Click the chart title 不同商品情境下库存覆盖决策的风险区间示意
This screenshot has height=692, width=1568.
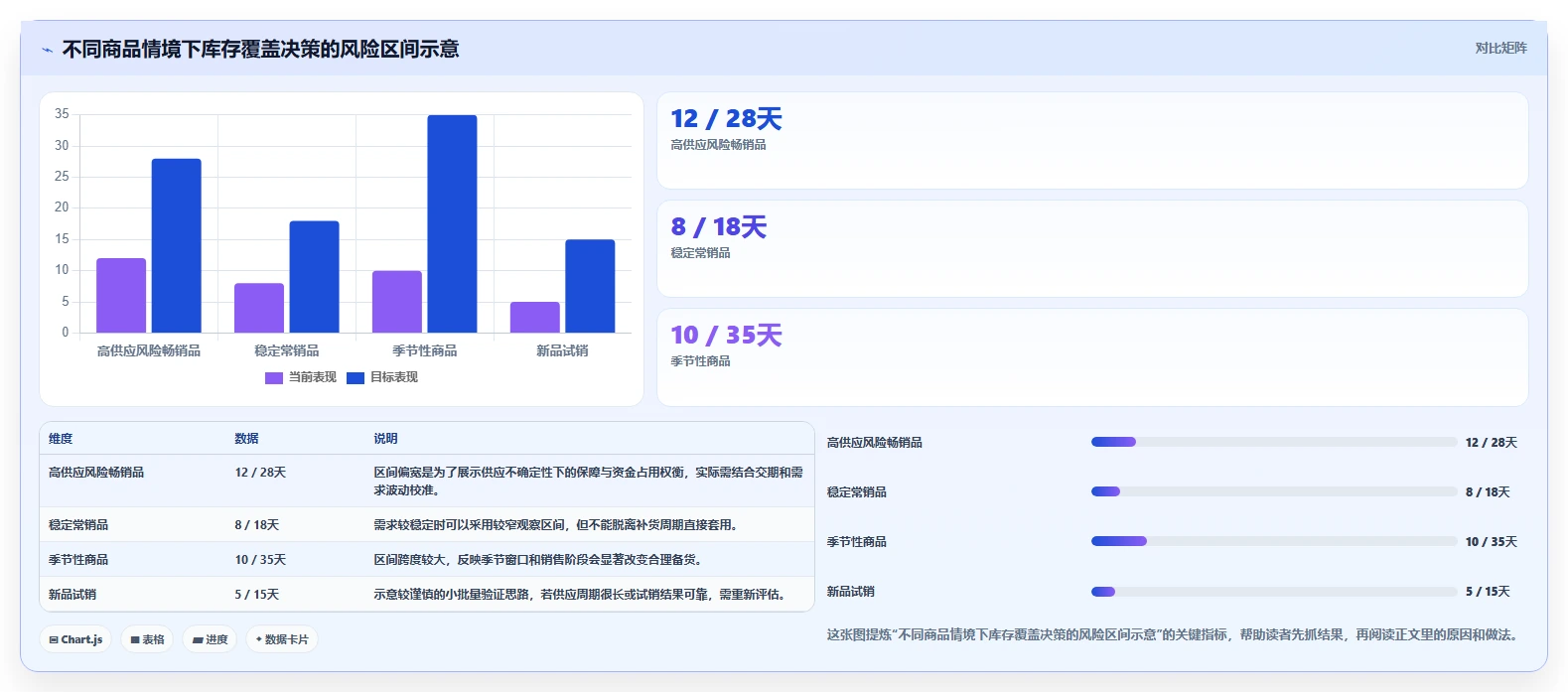(260, 49)
